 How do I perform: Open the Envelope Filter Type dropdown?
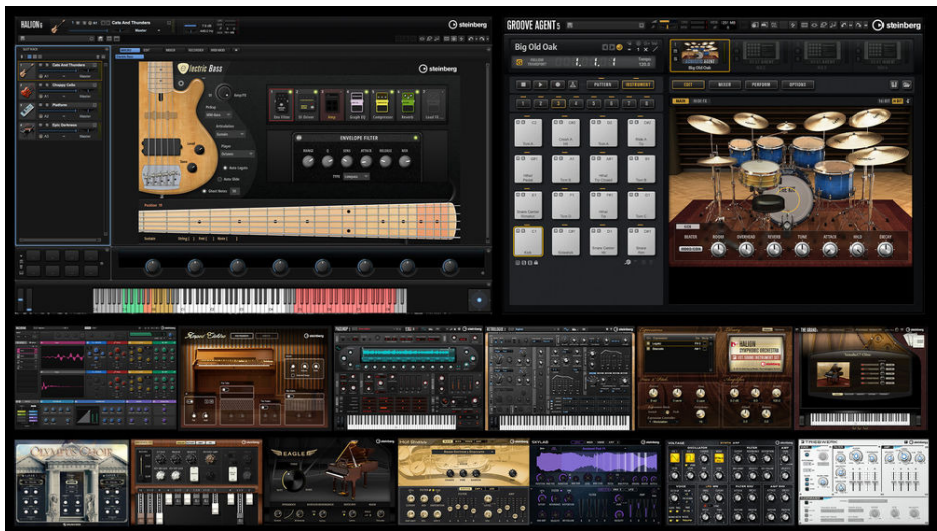click(x=357, y=177)
